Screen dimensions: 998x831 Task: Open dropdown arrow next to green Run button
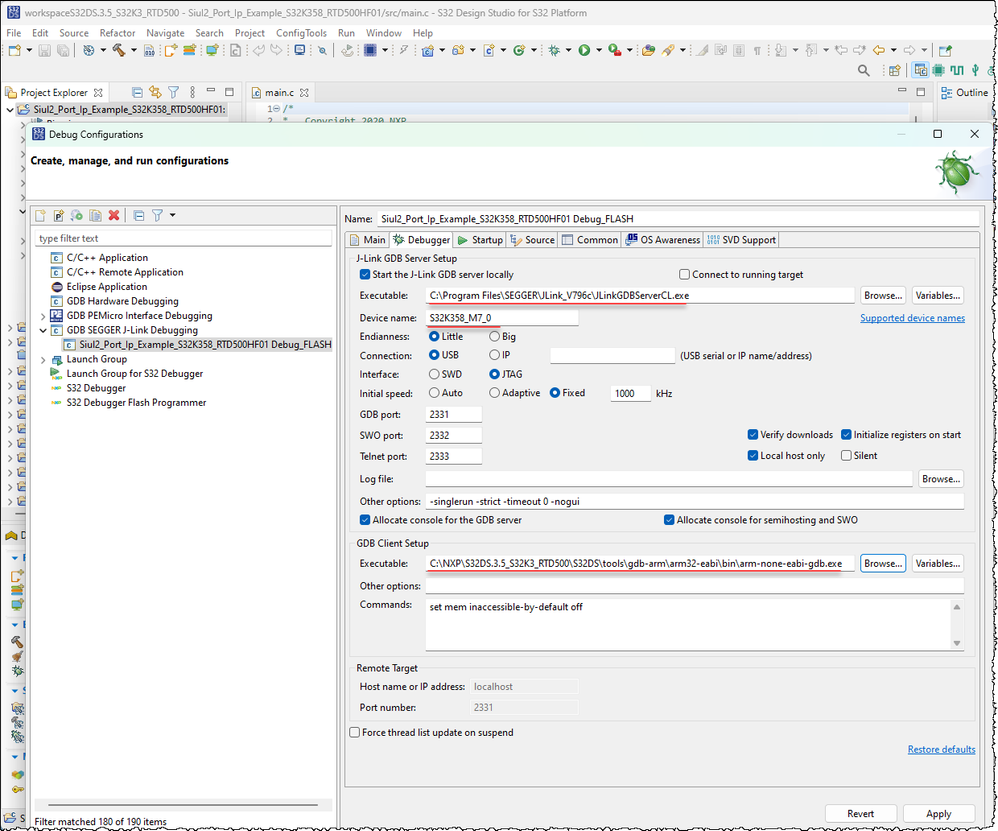(x=598, y=50)
